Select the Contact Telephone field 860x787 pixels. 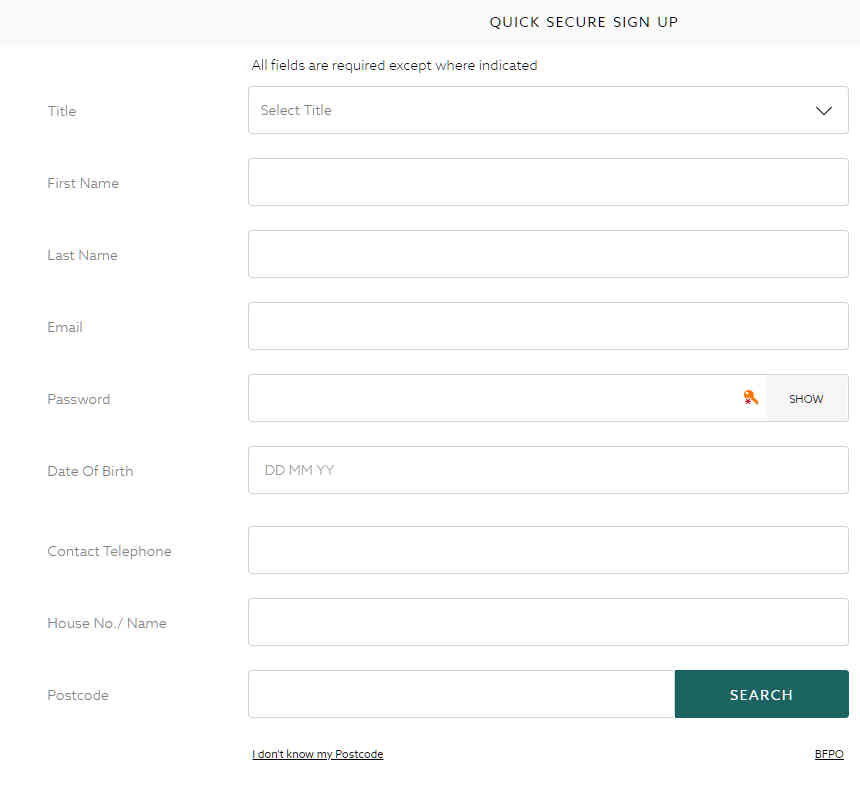tap(548, 550)
